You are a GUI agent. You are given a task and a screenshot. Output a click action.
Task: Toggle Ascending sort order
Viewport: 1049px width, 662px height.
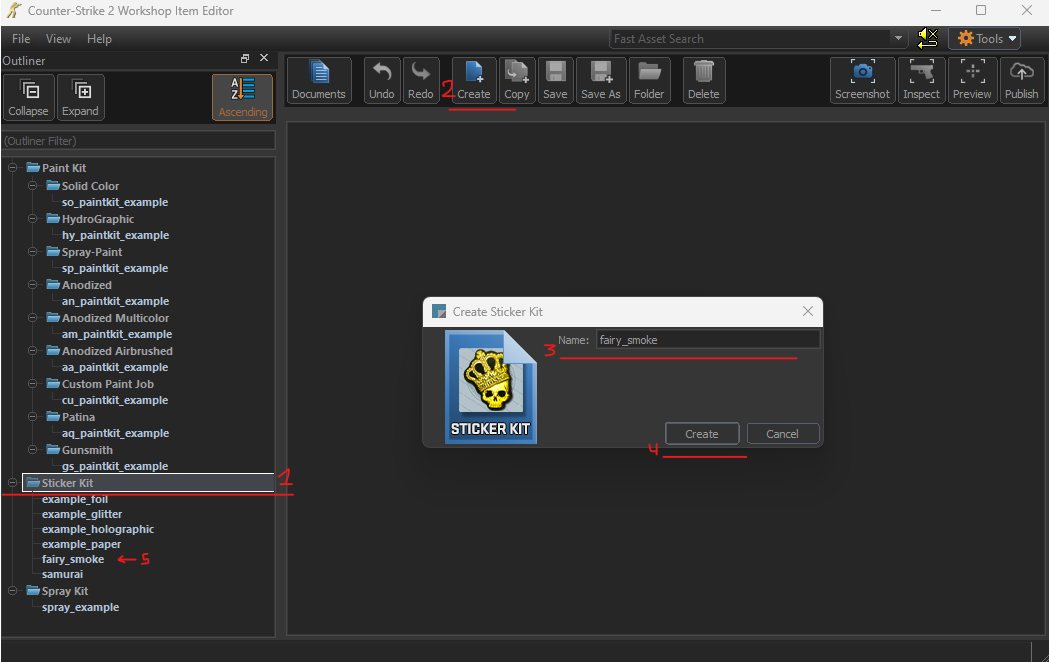pyautogui.click(x=242, y=98)
